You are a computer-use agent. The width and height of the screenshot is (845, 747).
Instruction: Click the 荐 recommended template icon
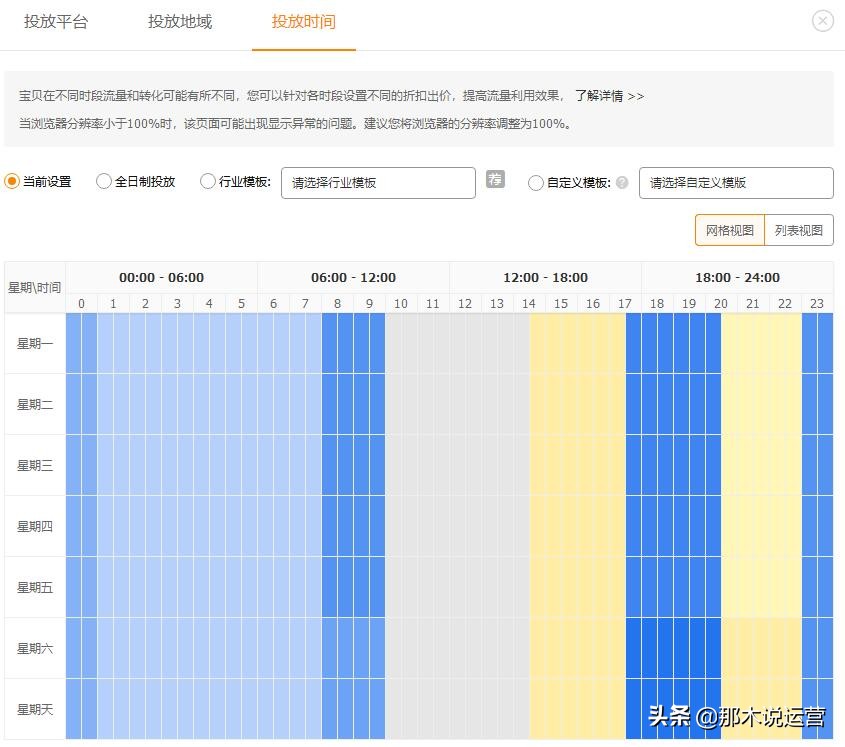495,181
